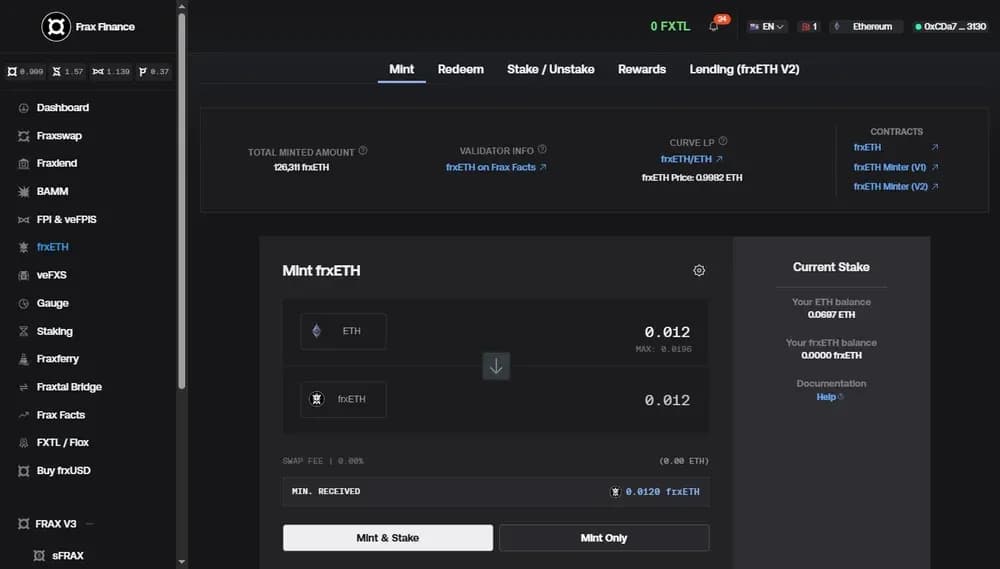Click the info icon beside Curve LP
1000x569 pixels.
coord(723,142)
